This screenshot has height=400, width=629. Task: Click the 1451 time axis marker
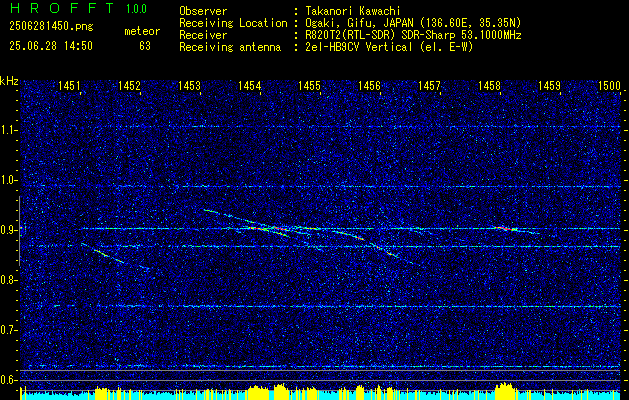(69, 86)
